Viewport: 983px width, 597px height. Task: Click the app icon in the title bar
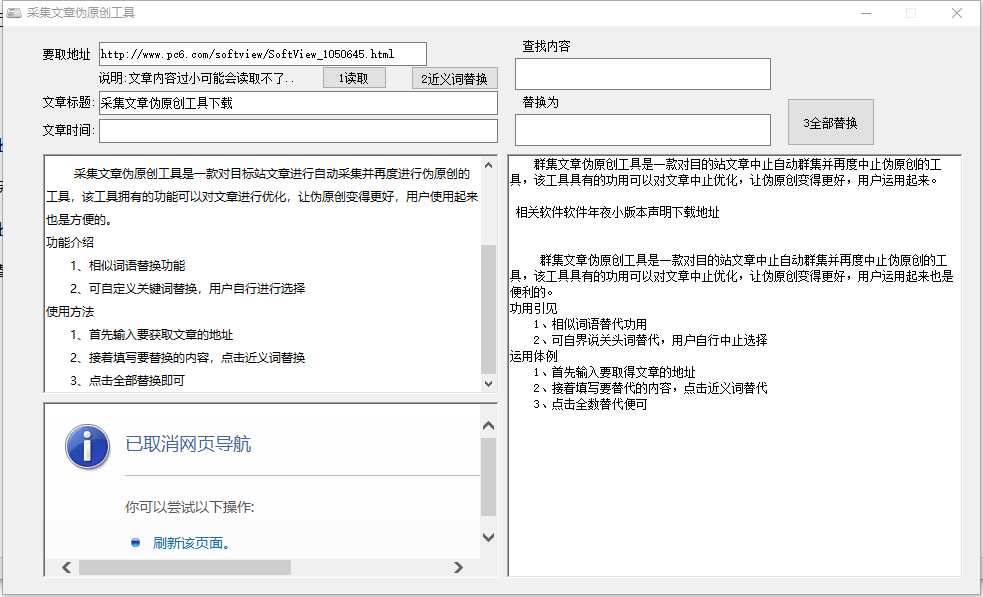tap(14, 13)
